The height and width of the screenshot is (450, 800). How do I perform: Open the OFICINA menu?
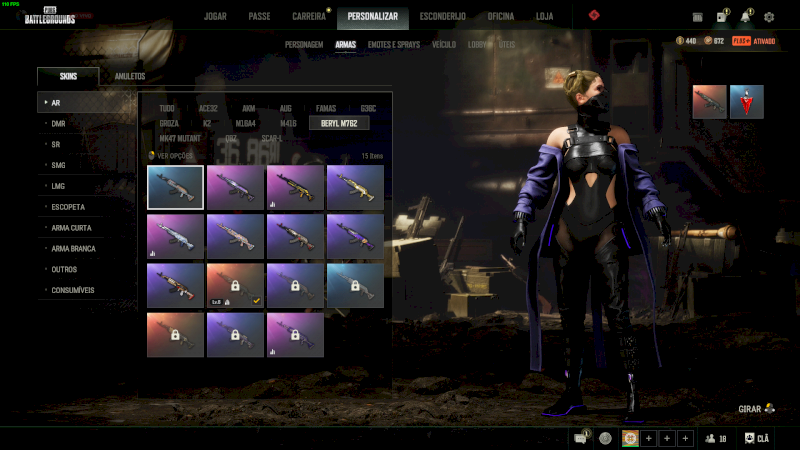point(501,16)
